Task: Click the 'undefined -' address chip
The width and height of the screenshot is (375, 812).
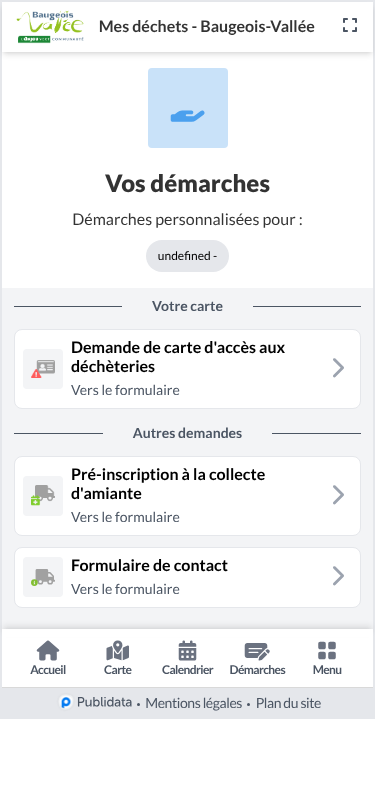Action: 188,256
